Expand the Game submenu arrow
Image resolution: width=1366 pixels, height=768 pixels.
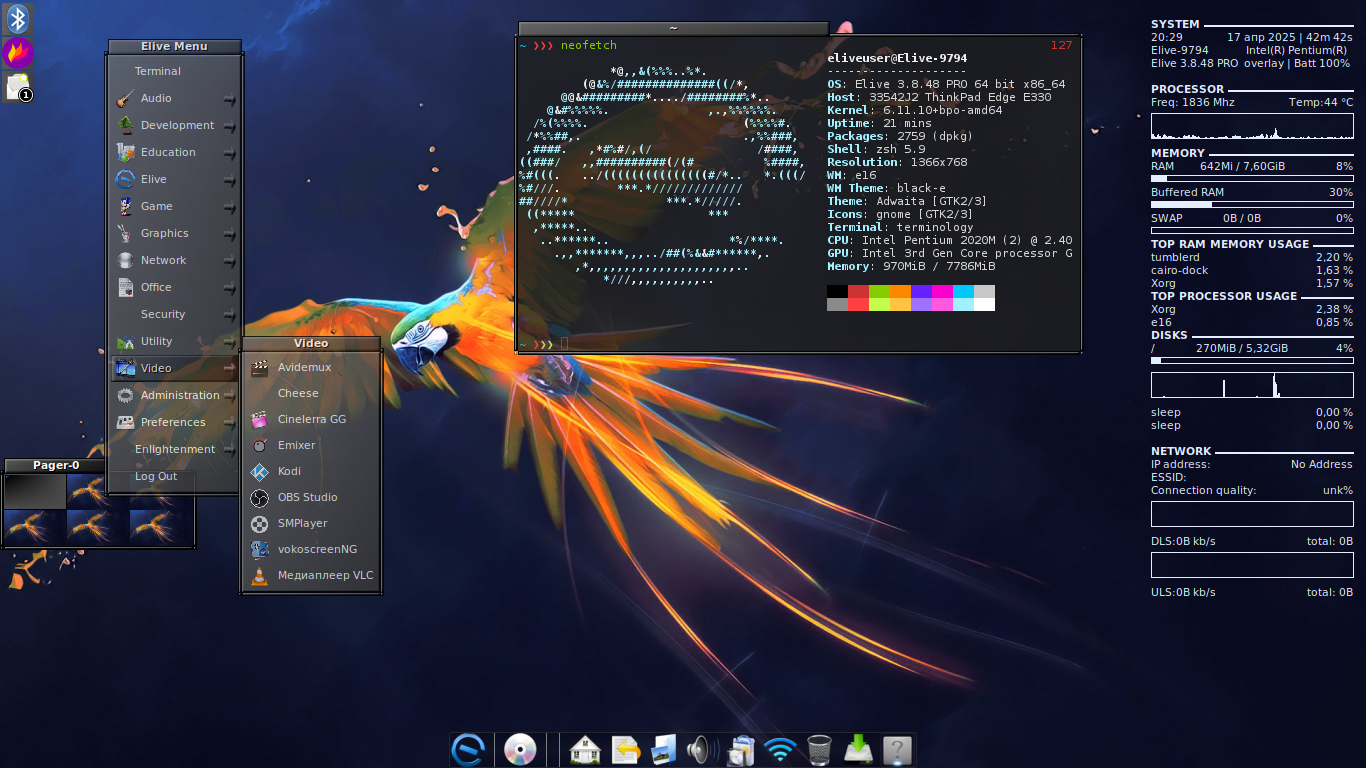(x=229, y=207)
